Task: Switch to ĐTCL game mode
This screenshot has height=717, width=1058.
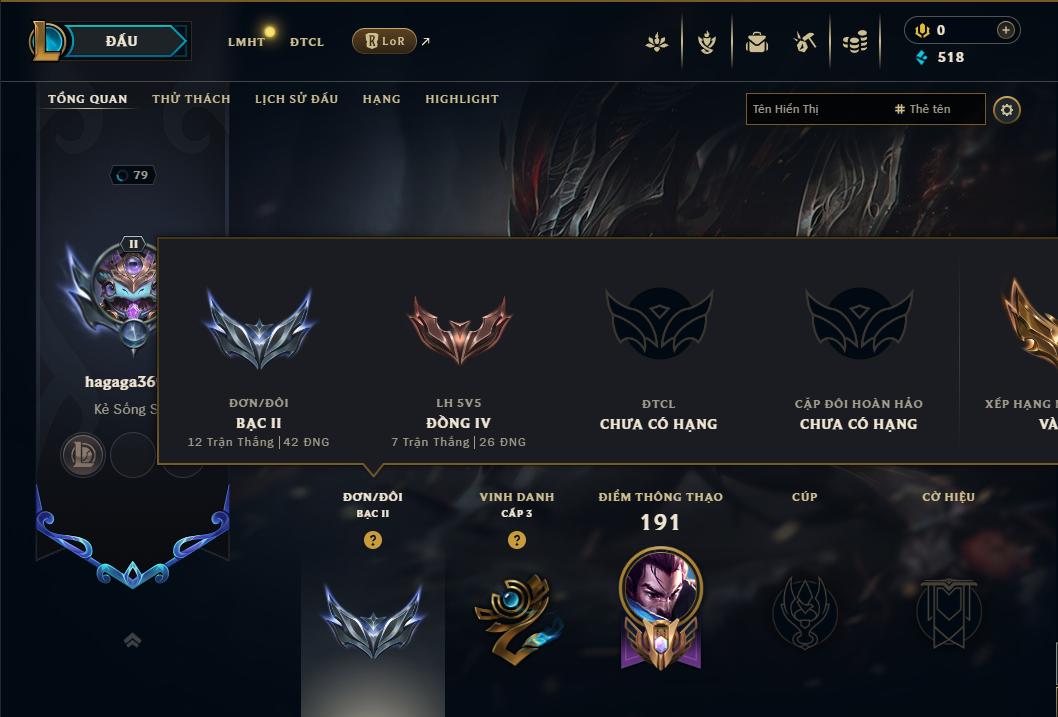Action: (x=307, y=42)
